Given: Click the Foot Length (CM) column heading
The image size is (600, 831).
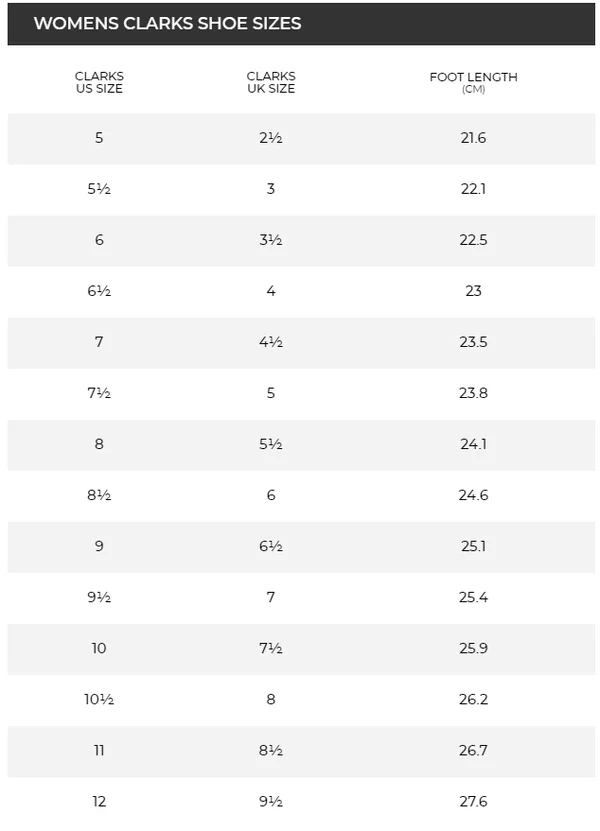Looking at the screenshot, I should point(473,83).
